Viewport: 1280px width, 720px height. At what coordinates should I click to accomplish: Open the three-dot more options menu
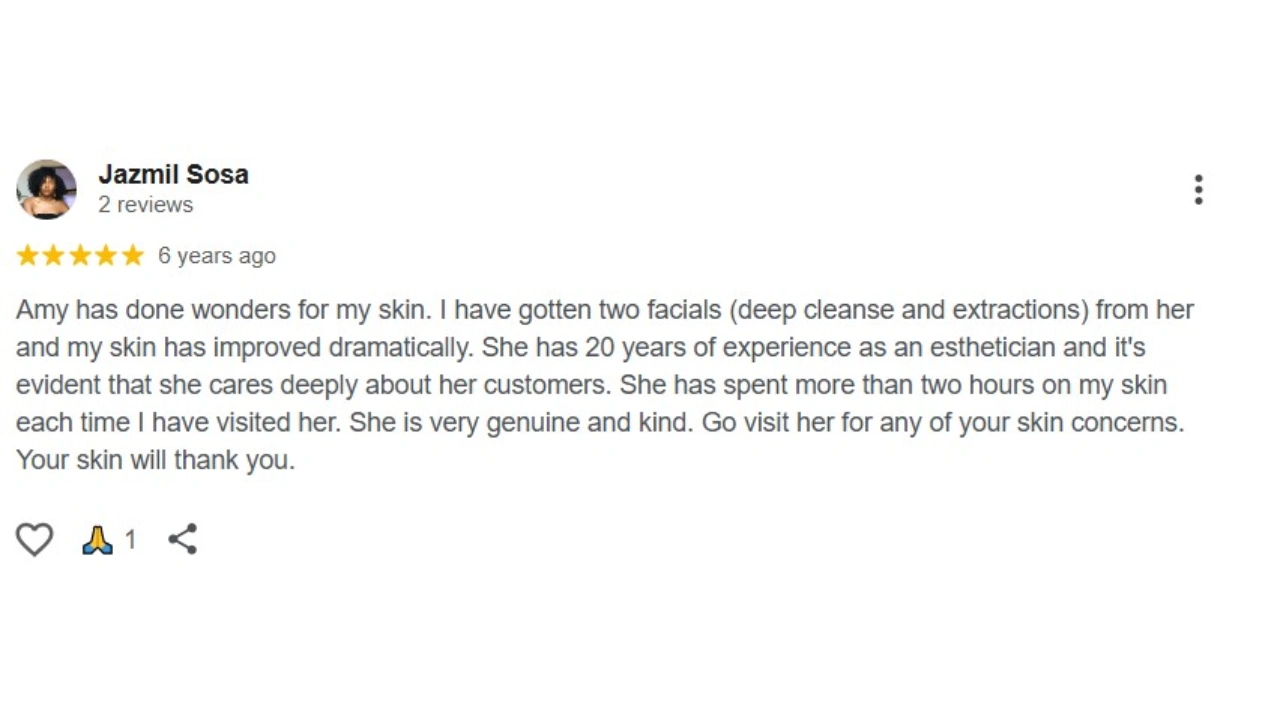(x=1198, y=190)
